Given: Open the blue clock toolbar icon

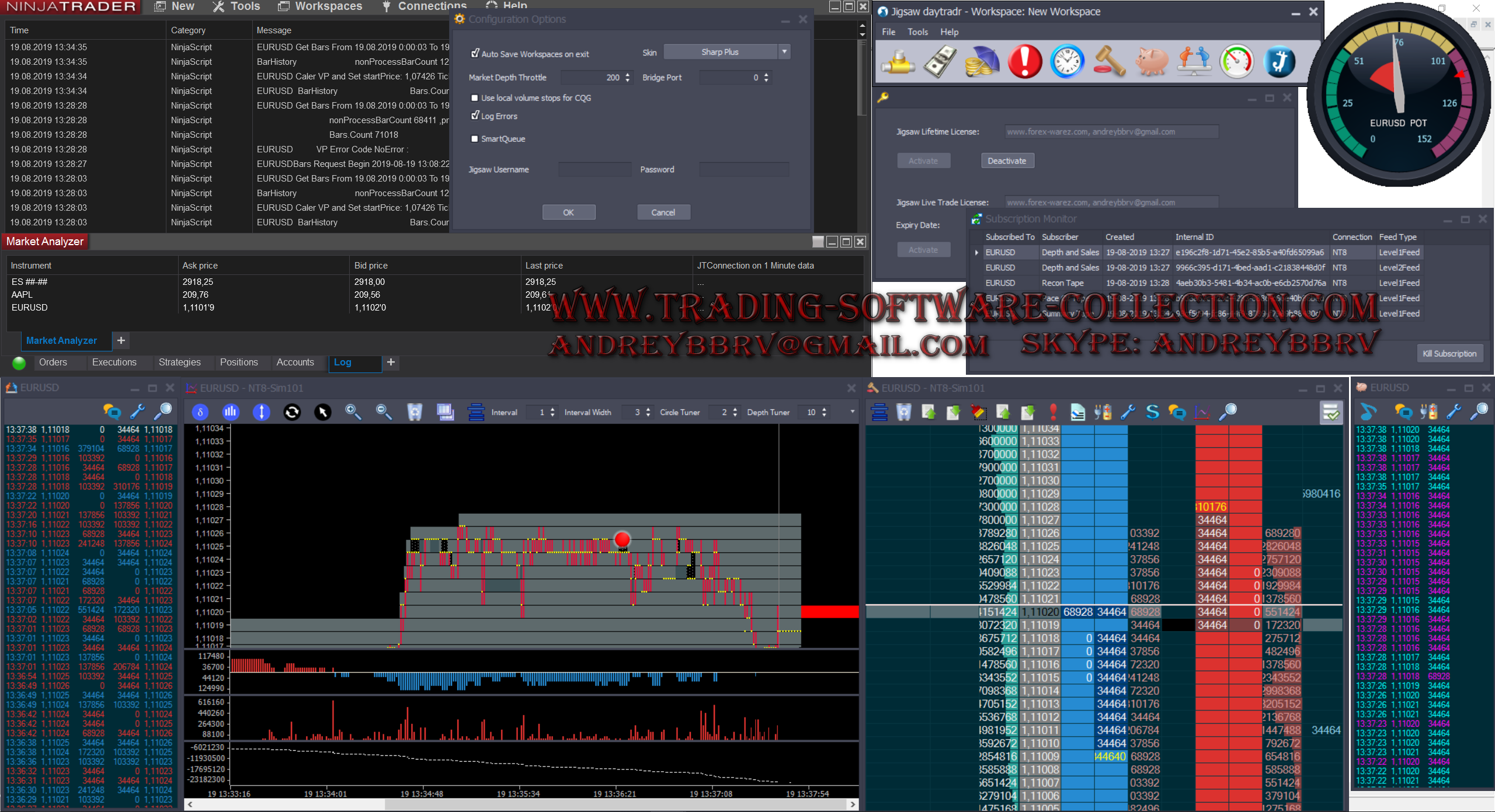Looking at the screenshot, I should pos(1067,61).
